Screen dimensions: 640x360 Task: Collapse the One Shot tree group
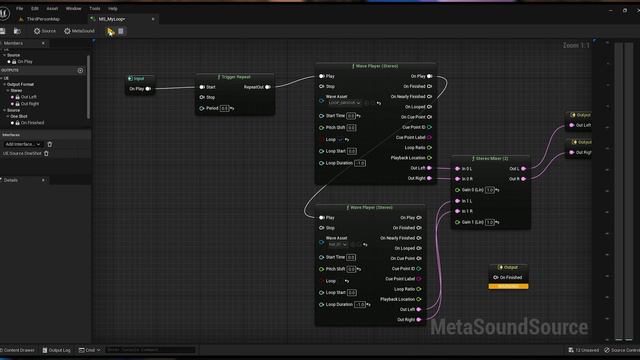pyautogui.click(x=8, y=116)
